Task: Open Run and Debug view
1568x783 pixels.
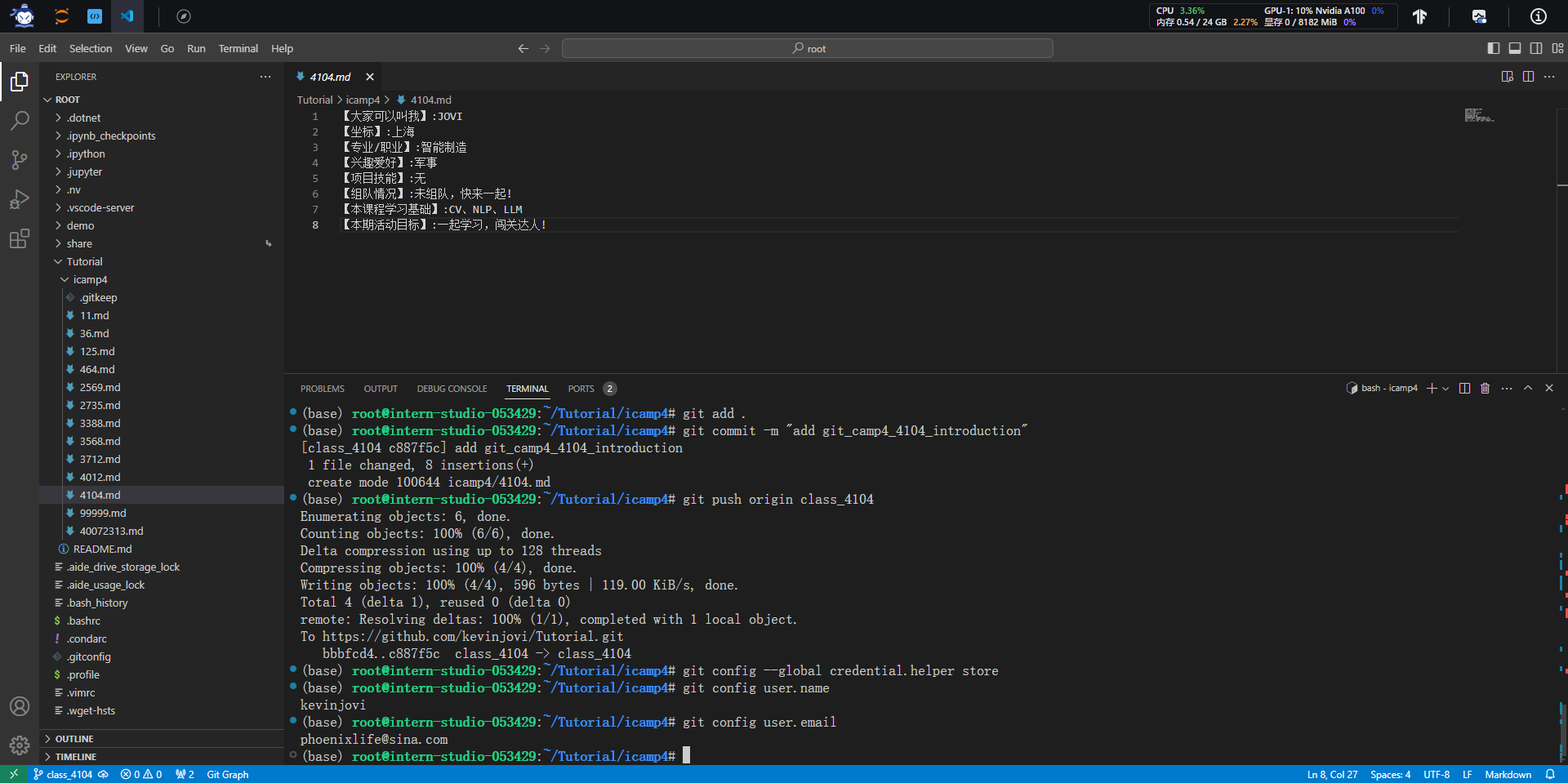Action: [20, 199]
